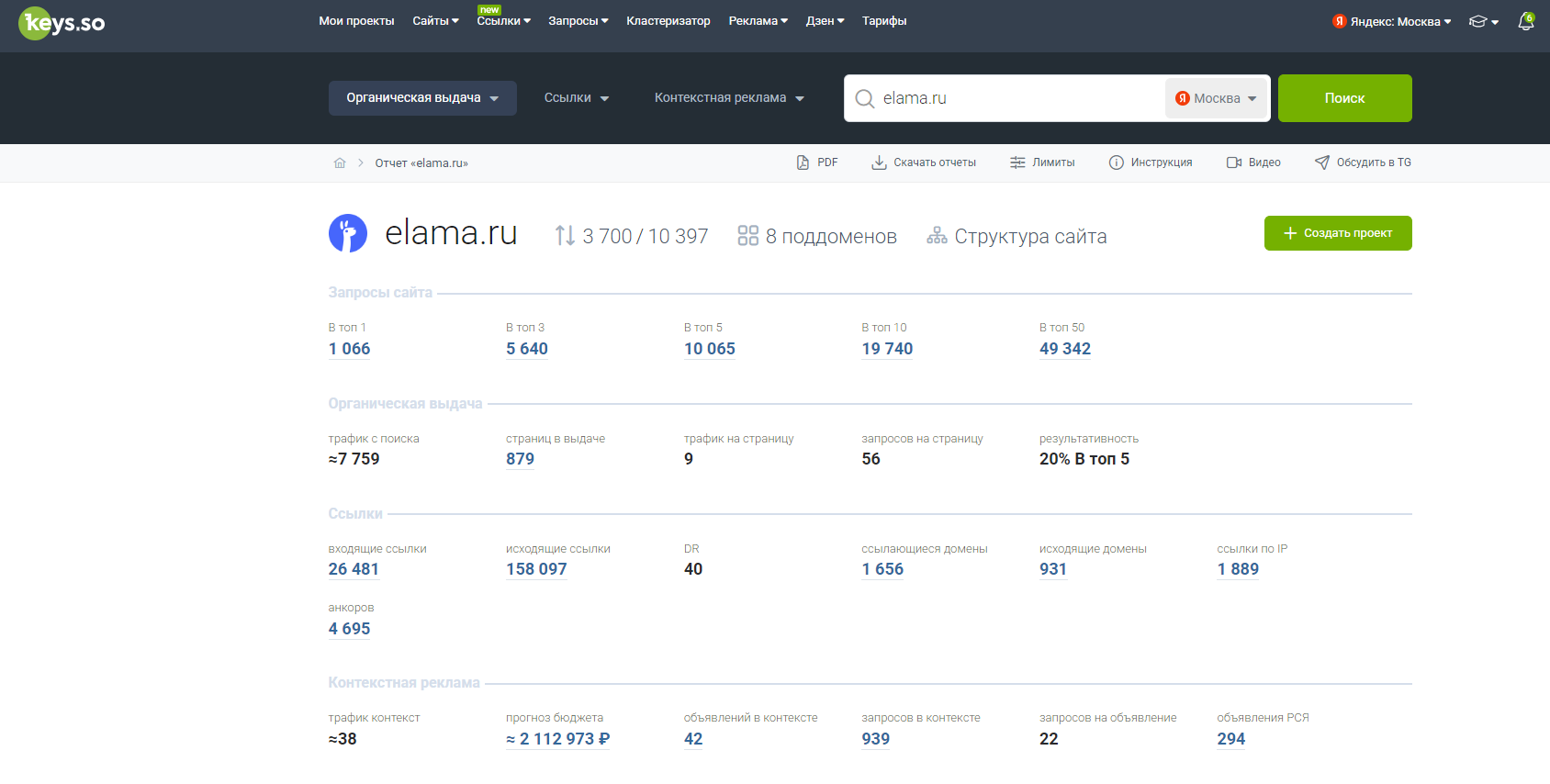
Task: Open исходящие домены value 931
Action: 1053,569
